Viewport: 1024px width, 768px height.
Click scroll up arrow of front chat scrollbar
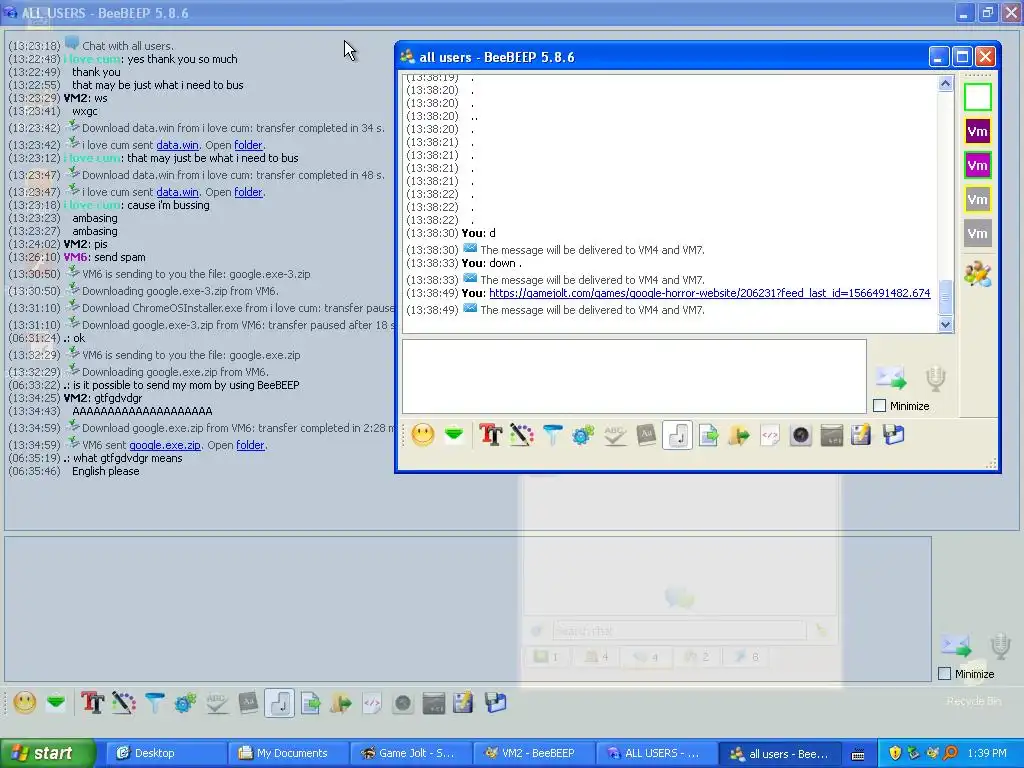[x=945, y=84]
